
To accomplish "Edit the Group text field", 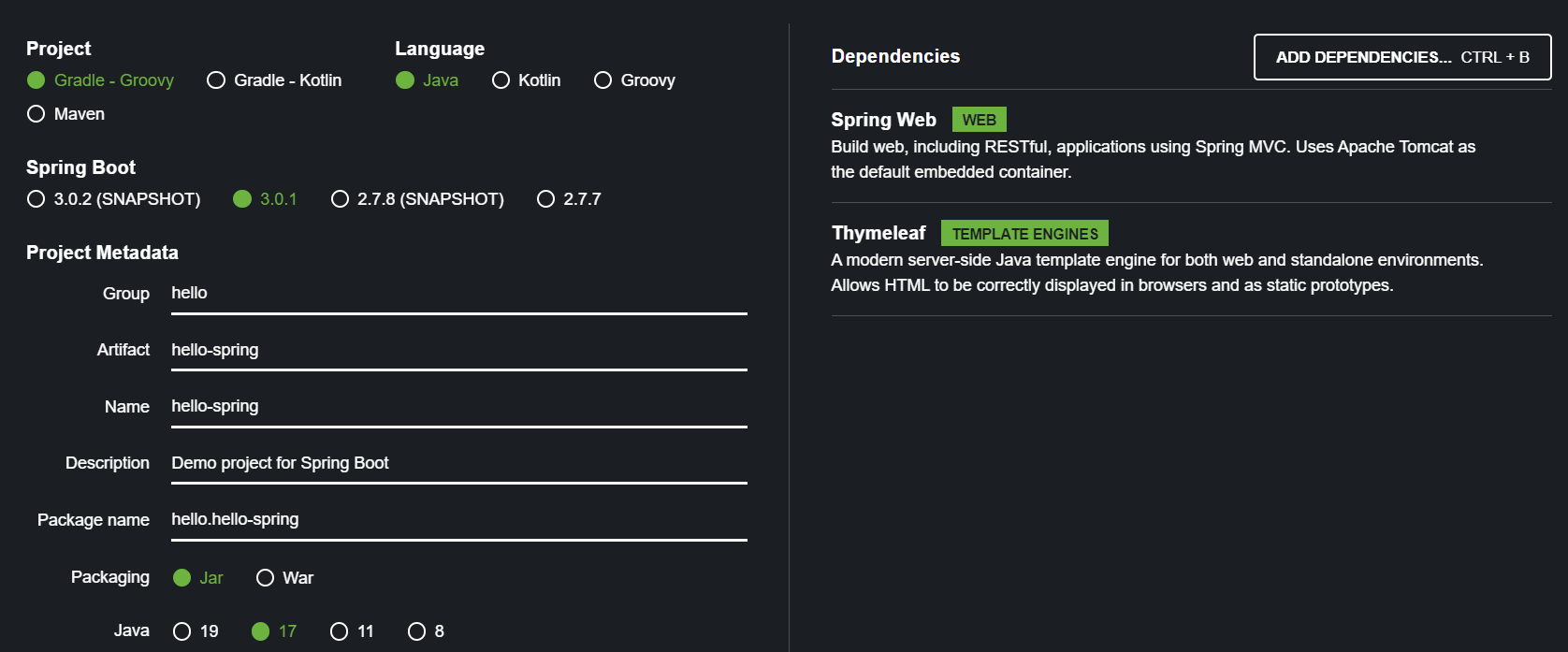I will 458,294.
